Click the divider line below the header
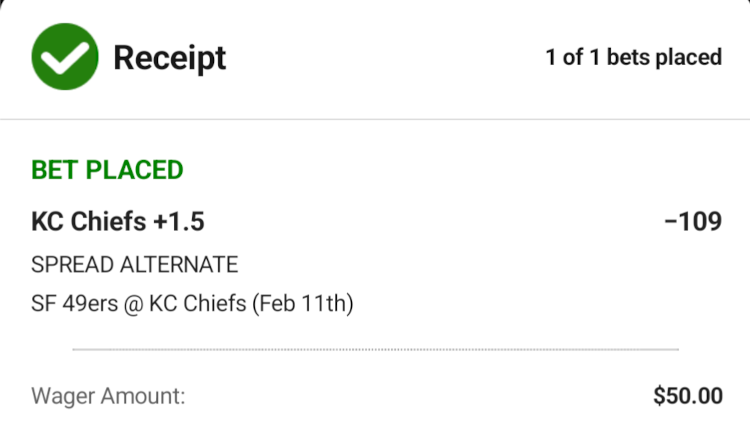The image size is (750, 428). tap(375, 119)
